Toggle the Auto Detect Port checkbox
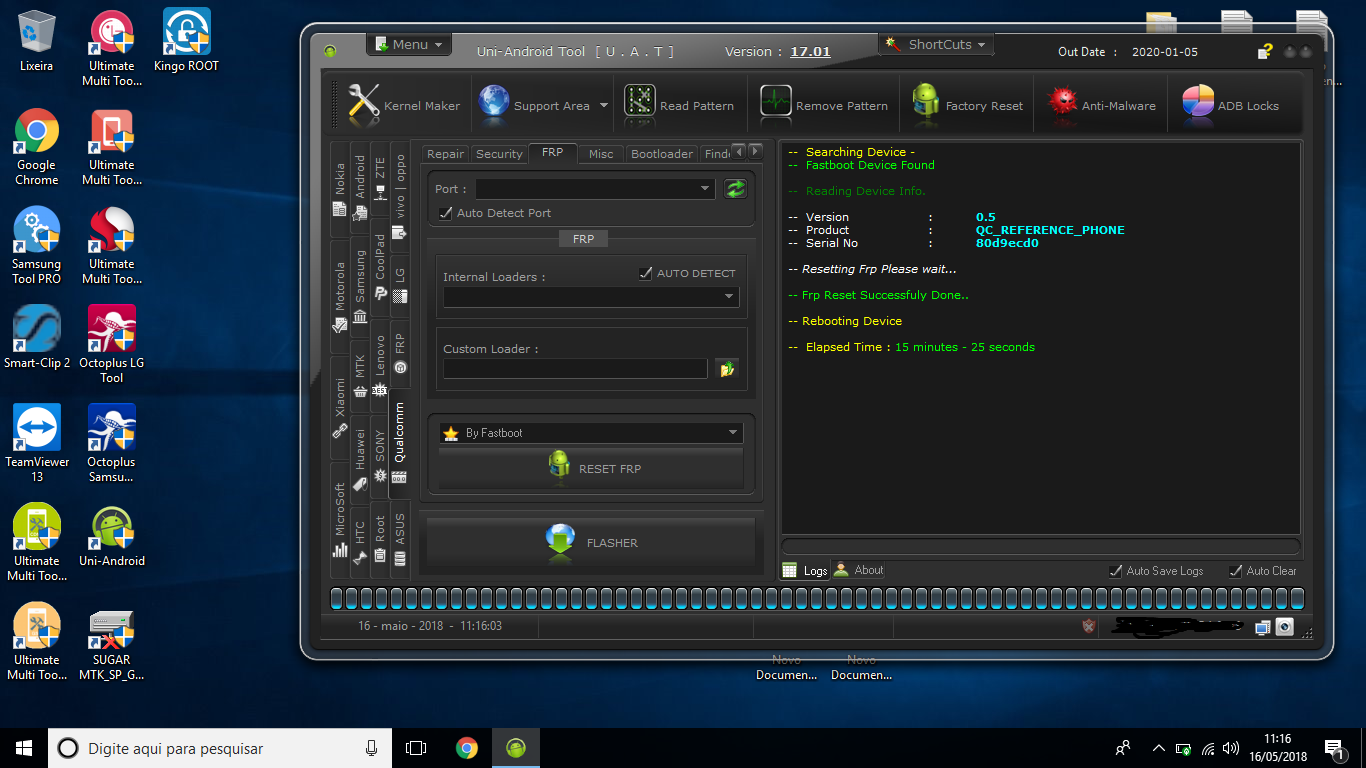 [446, 213]
